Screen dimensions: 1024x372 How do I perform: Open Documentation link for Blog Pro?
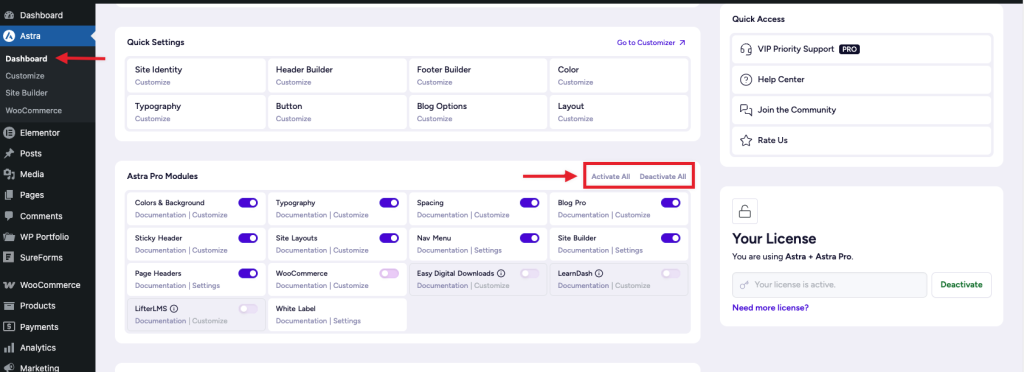click(x=583, y=215)
